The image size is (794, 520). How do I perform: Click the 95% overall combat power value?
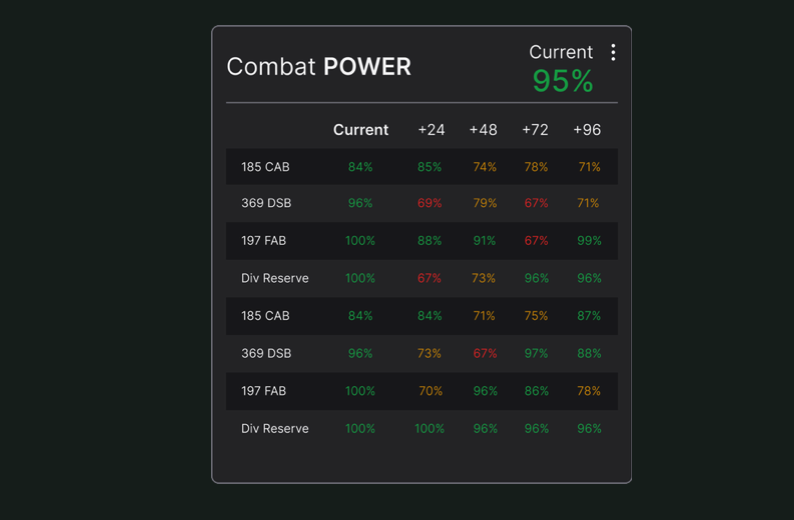tap(562, 82)
